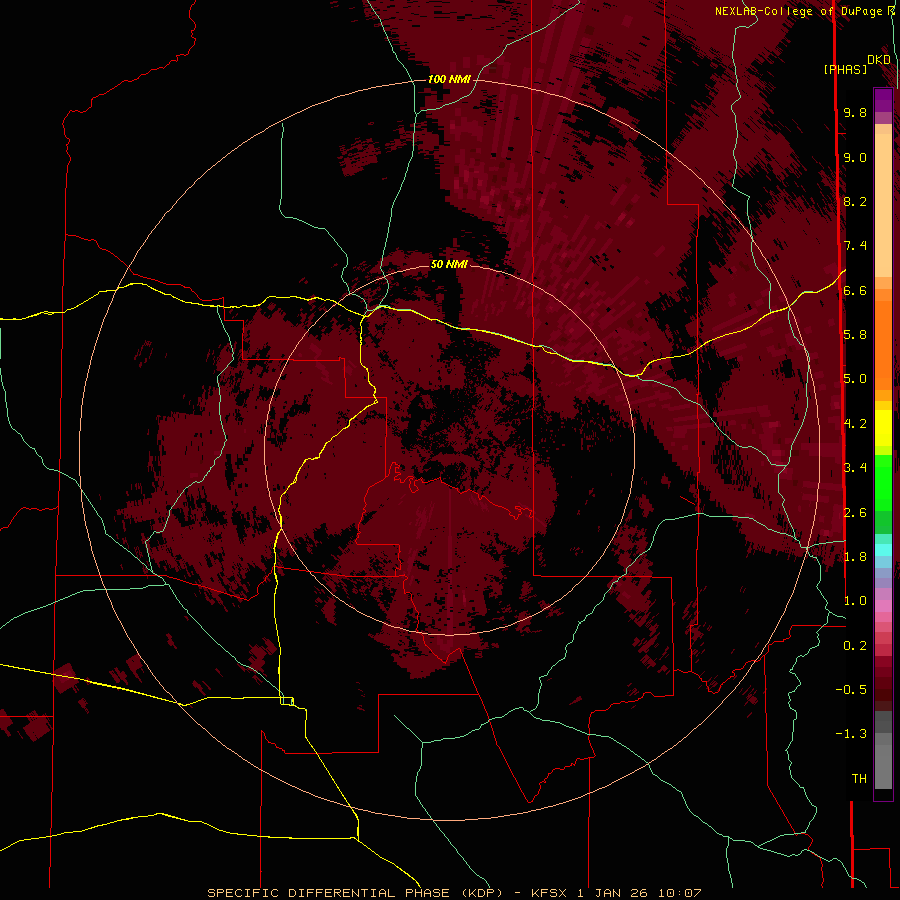Click the 100 NMI range ring label
This screenshot has width=900, height=900.
coord(449,79)
